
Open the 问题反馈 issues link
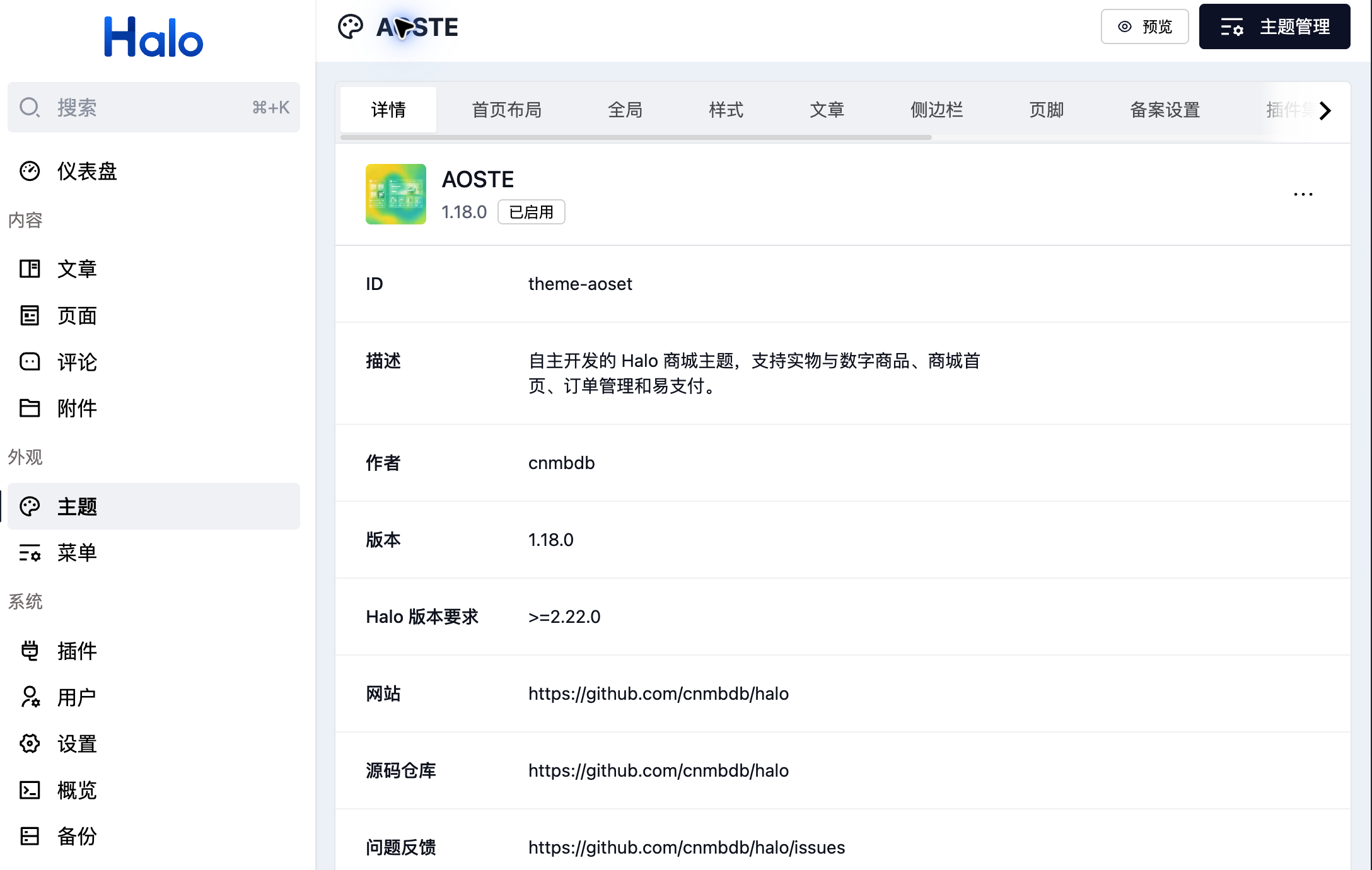pyautogui.click(x=687, y=847)
